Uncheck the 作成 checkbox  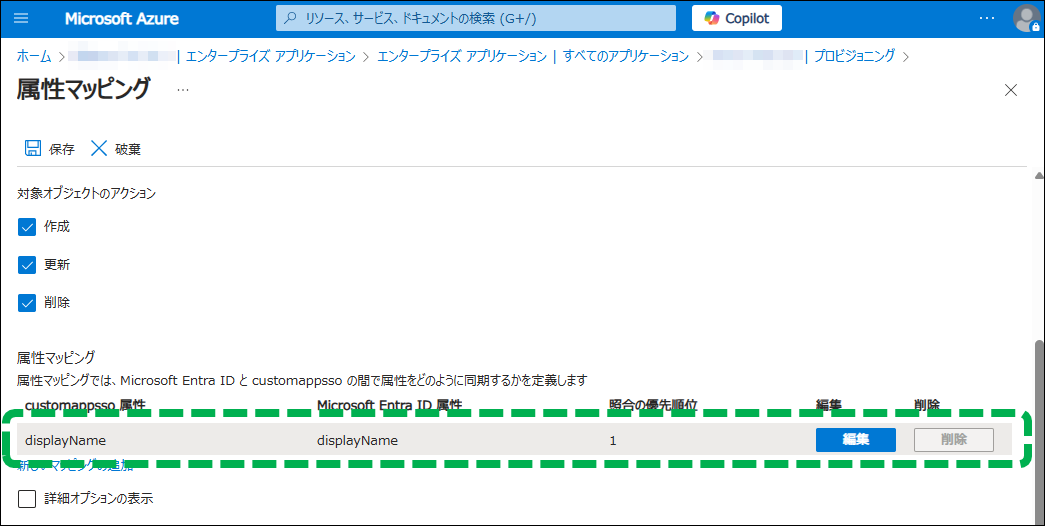(x=27, y=227)
